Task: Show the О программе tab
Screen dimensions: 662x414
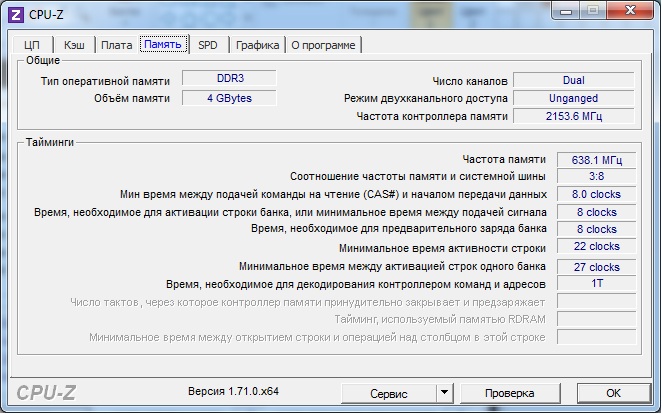Action: [x=323, y=45]
